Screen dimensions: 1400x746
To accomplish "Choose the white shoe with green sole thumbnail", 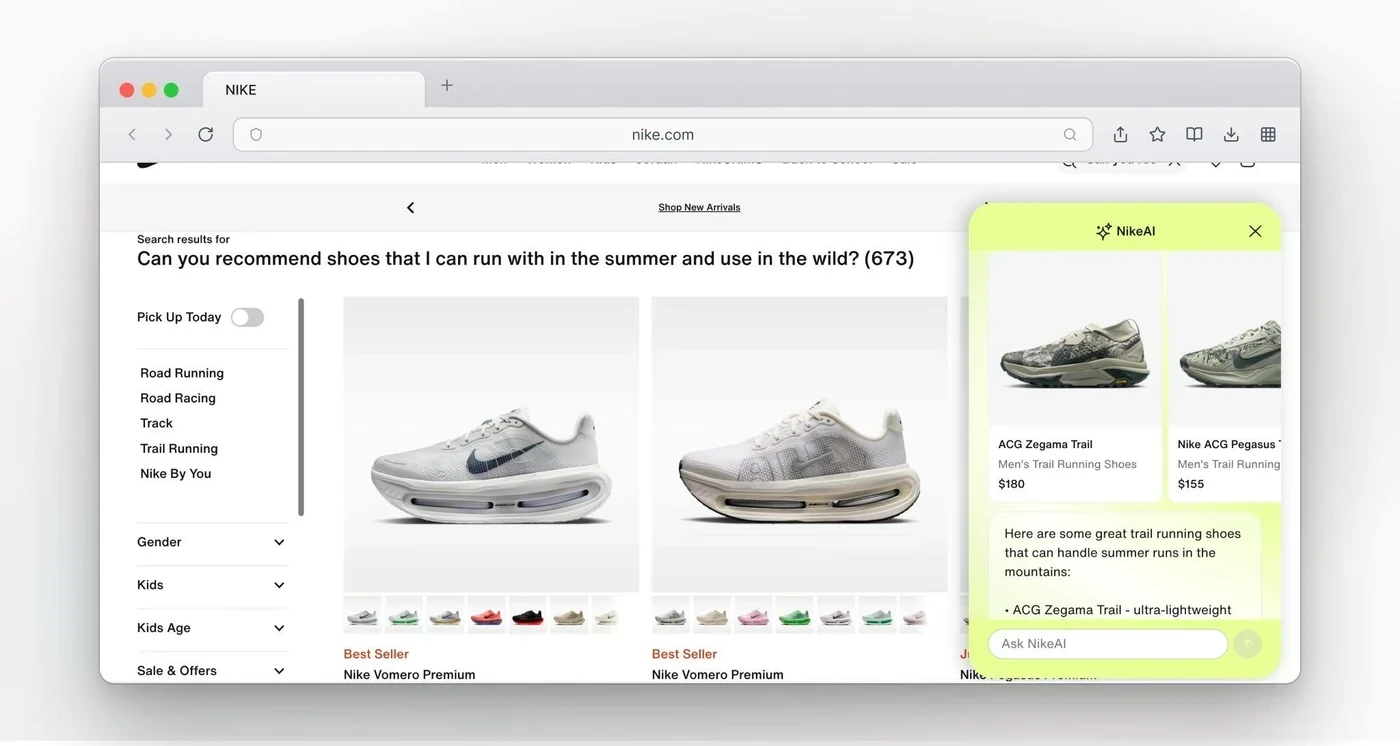I will pyautogui.click(x=404, y=615).
